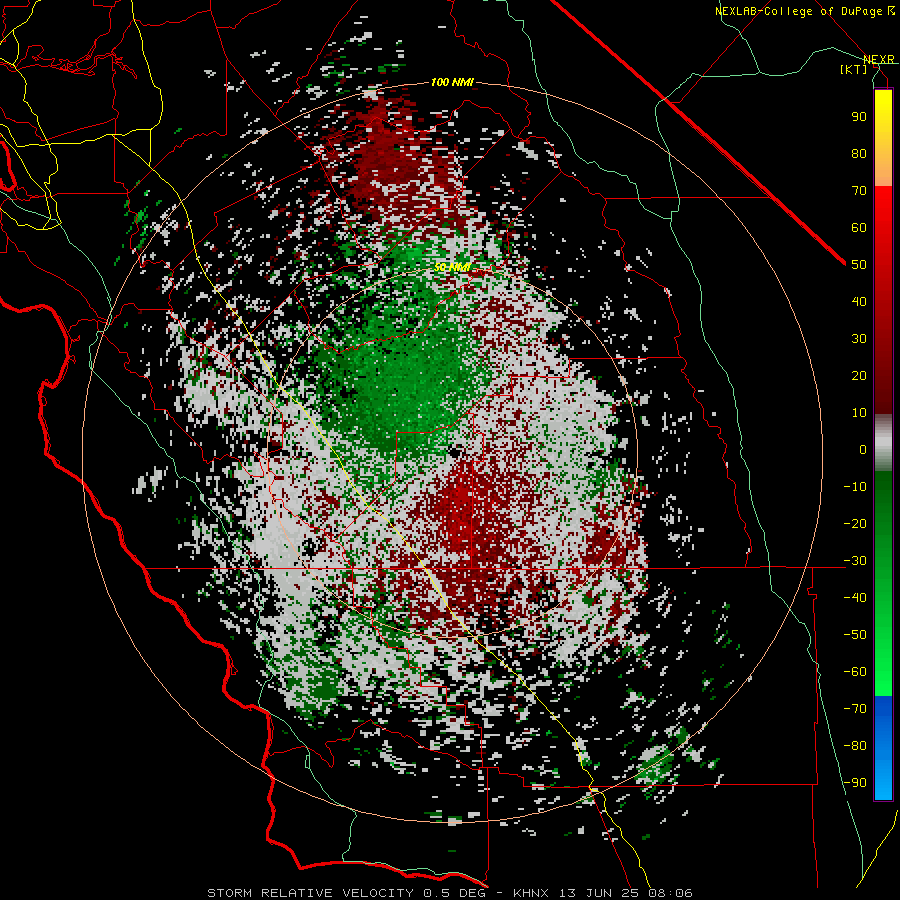This screenshot has height=900, width=900.
Task: Click the -10 value on the velocity scale
Action: point(855,487)
